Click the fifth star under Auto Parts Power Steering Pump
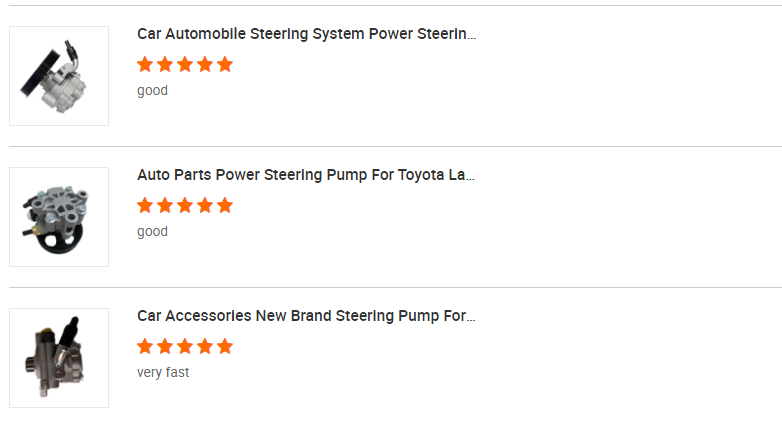This screenshot has height=424, width=782. [225, 206]
